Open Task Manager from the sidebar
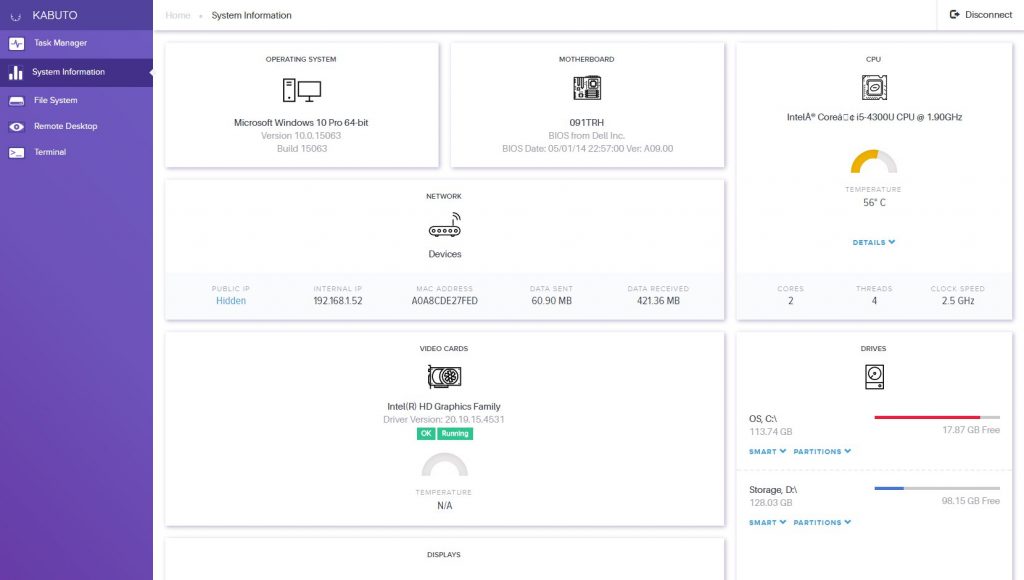1024x580 pixels. (76, 43)
